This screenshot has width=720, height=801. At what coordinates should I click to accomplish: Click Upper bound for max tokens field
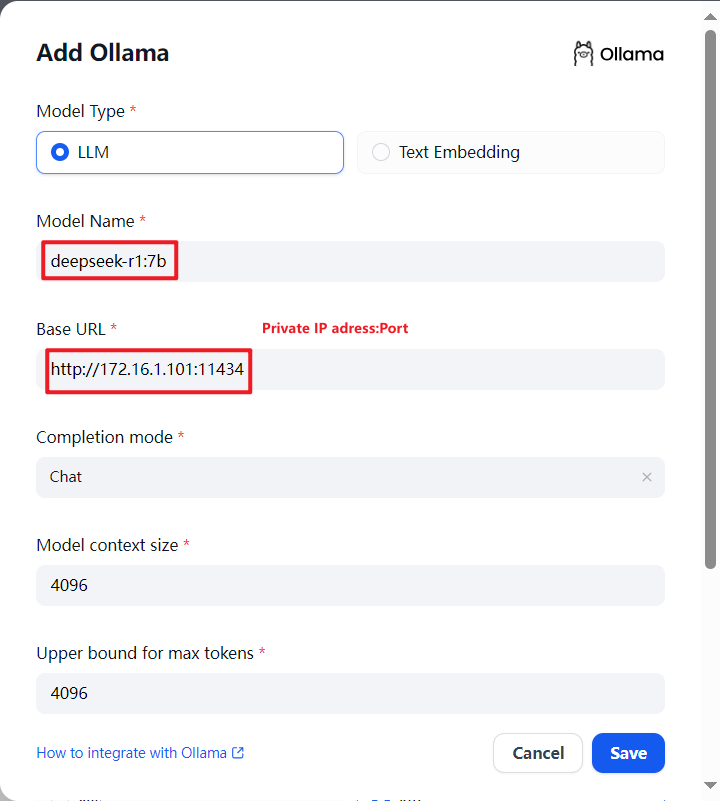tap(350, 693)
